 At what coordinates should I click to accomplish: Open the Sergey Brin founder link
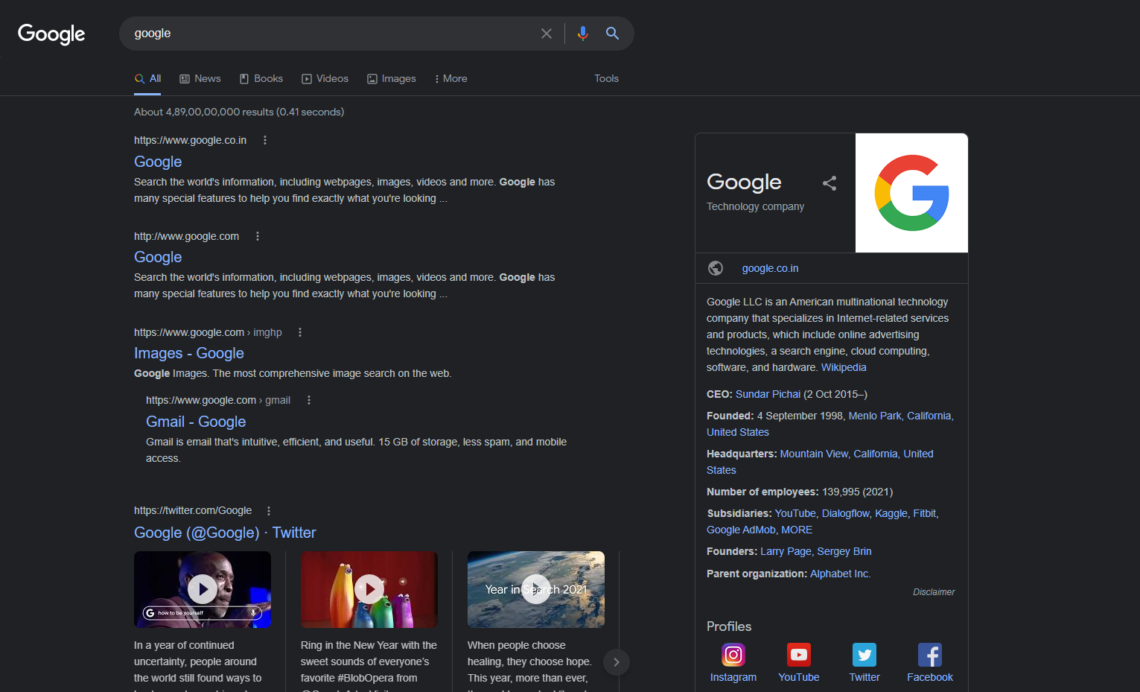(844, 552)
